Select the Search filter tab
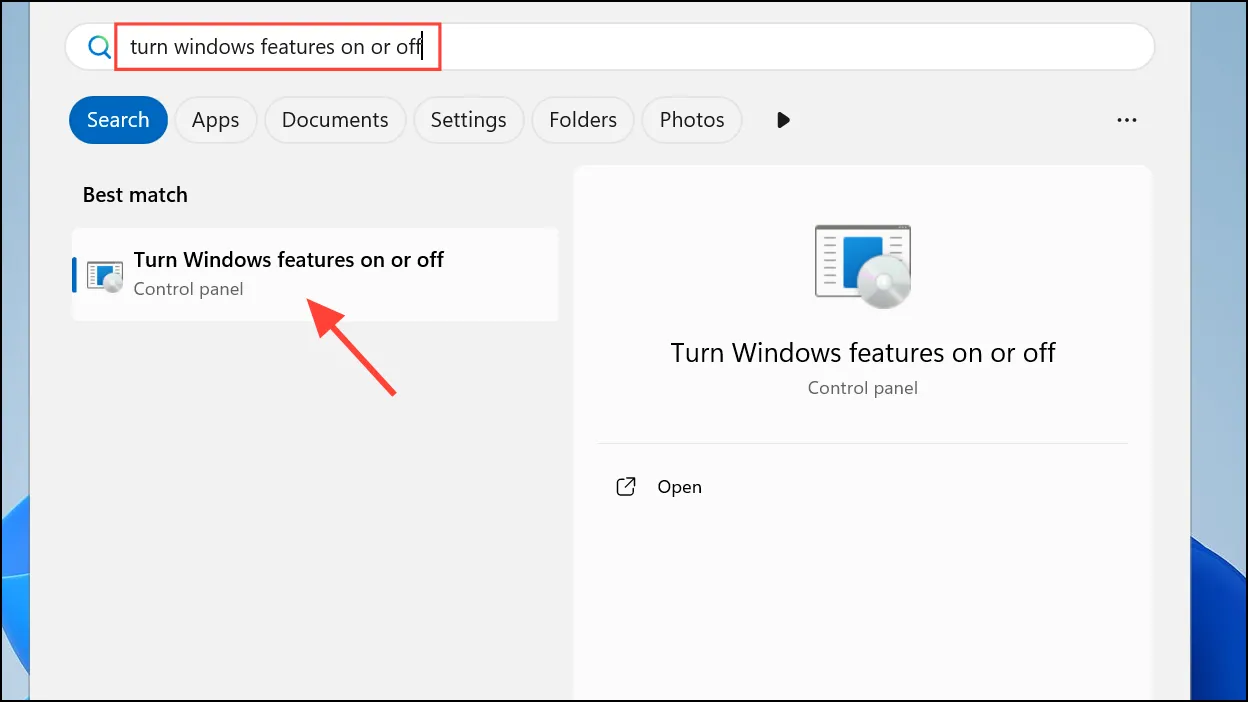1248x702 pixels. (x=118, y=120)
